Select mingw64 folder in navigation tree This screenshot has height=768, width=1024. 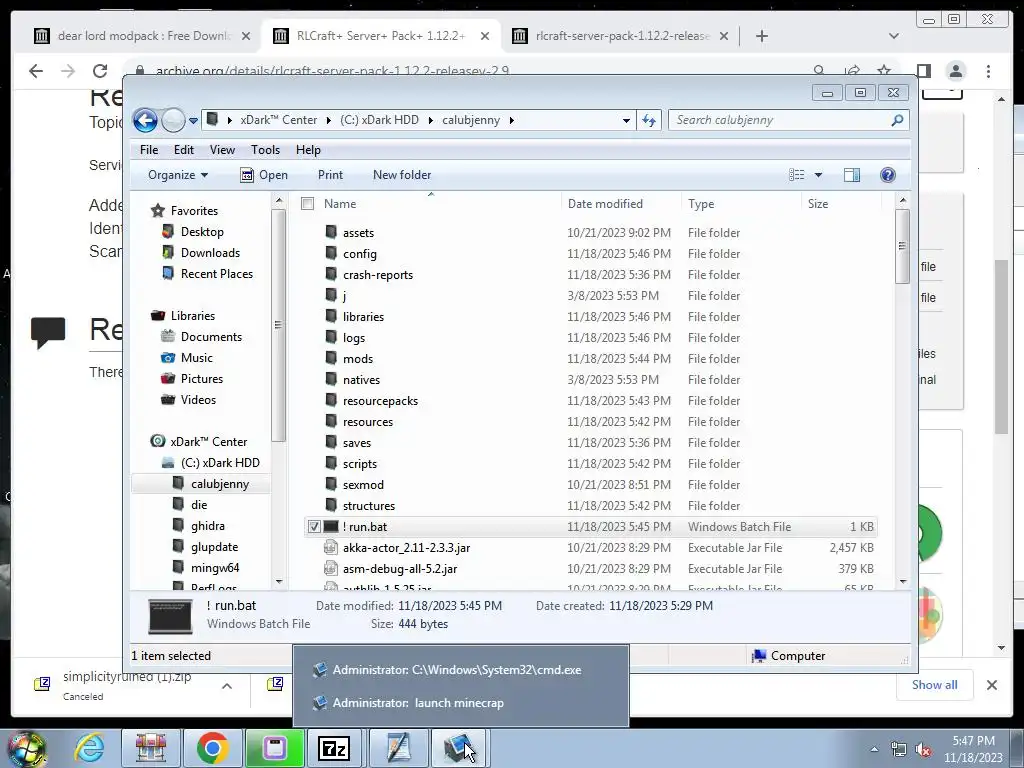(x=215, y=568)
